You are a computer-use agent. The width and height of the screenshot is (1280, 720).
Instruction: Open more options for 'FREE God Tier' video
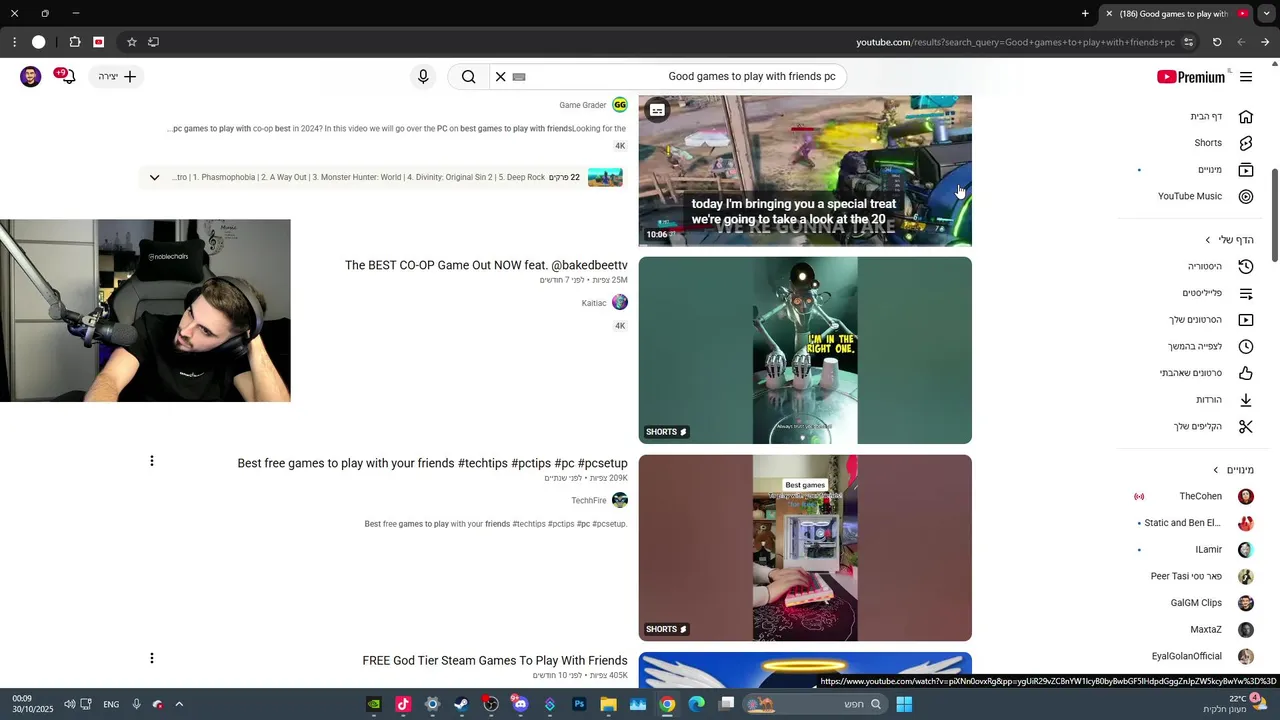pos(152,658)
